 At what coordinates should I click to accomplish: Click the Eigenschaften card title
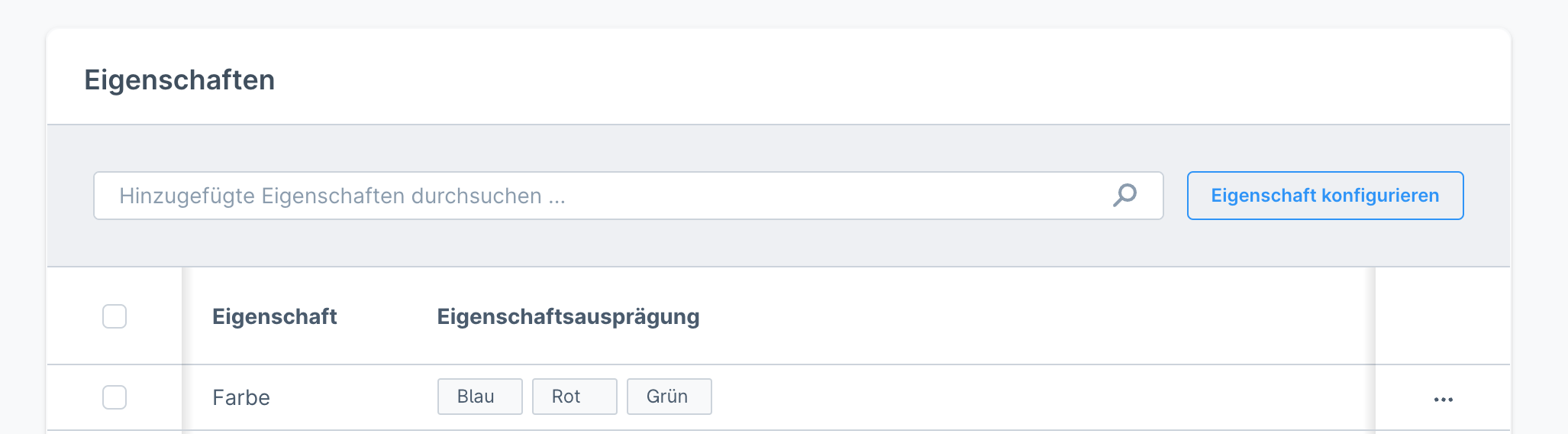179,80
